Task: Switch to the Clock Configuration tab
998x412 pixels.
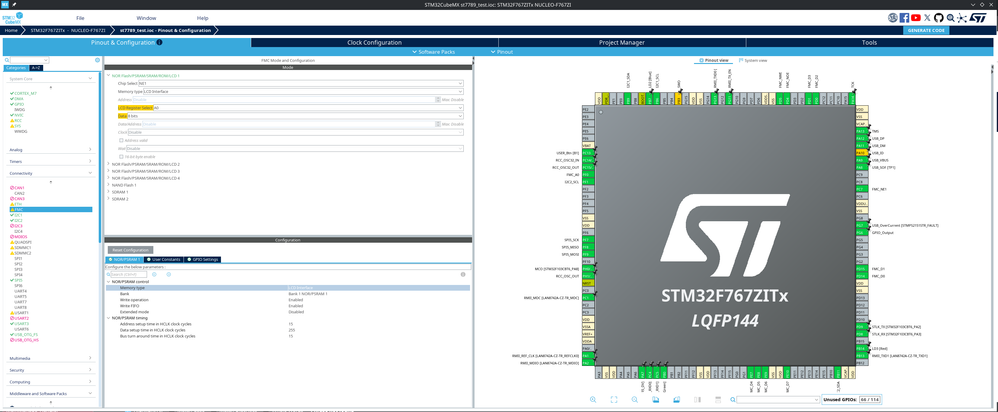Action: coord(374,43)
